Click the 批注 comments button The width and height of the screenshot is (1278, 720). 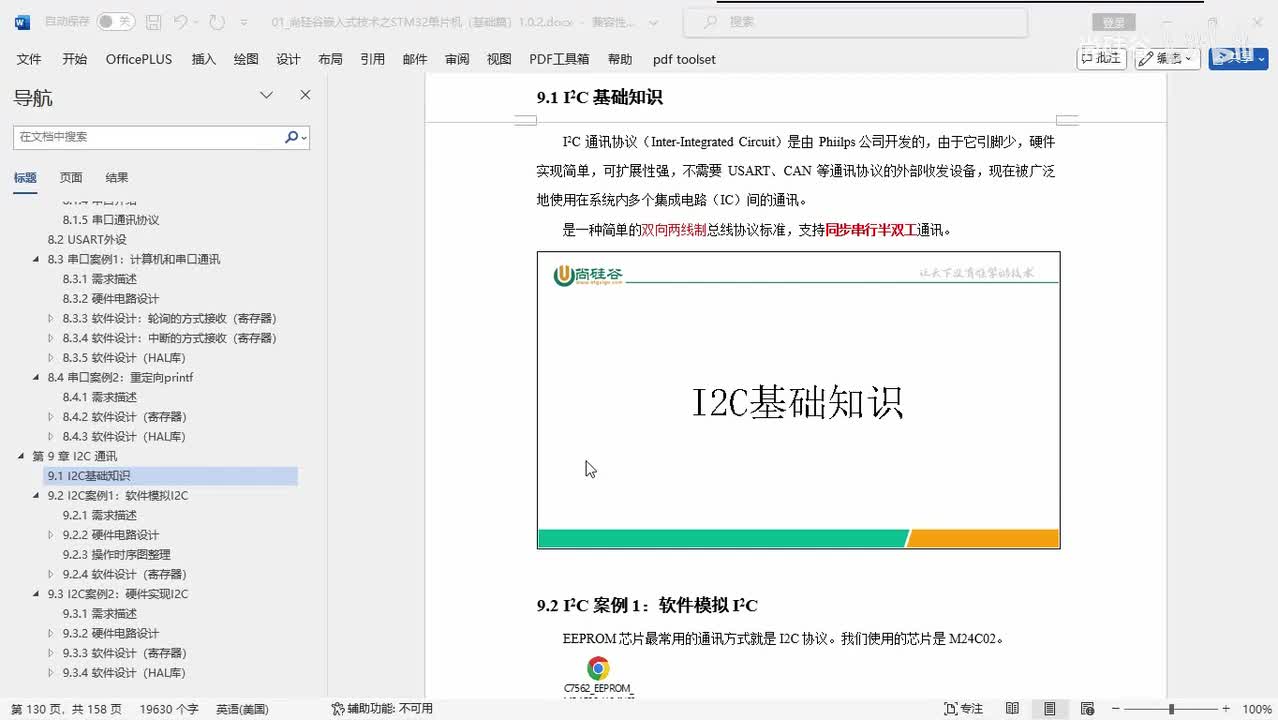coord(1101,58)
